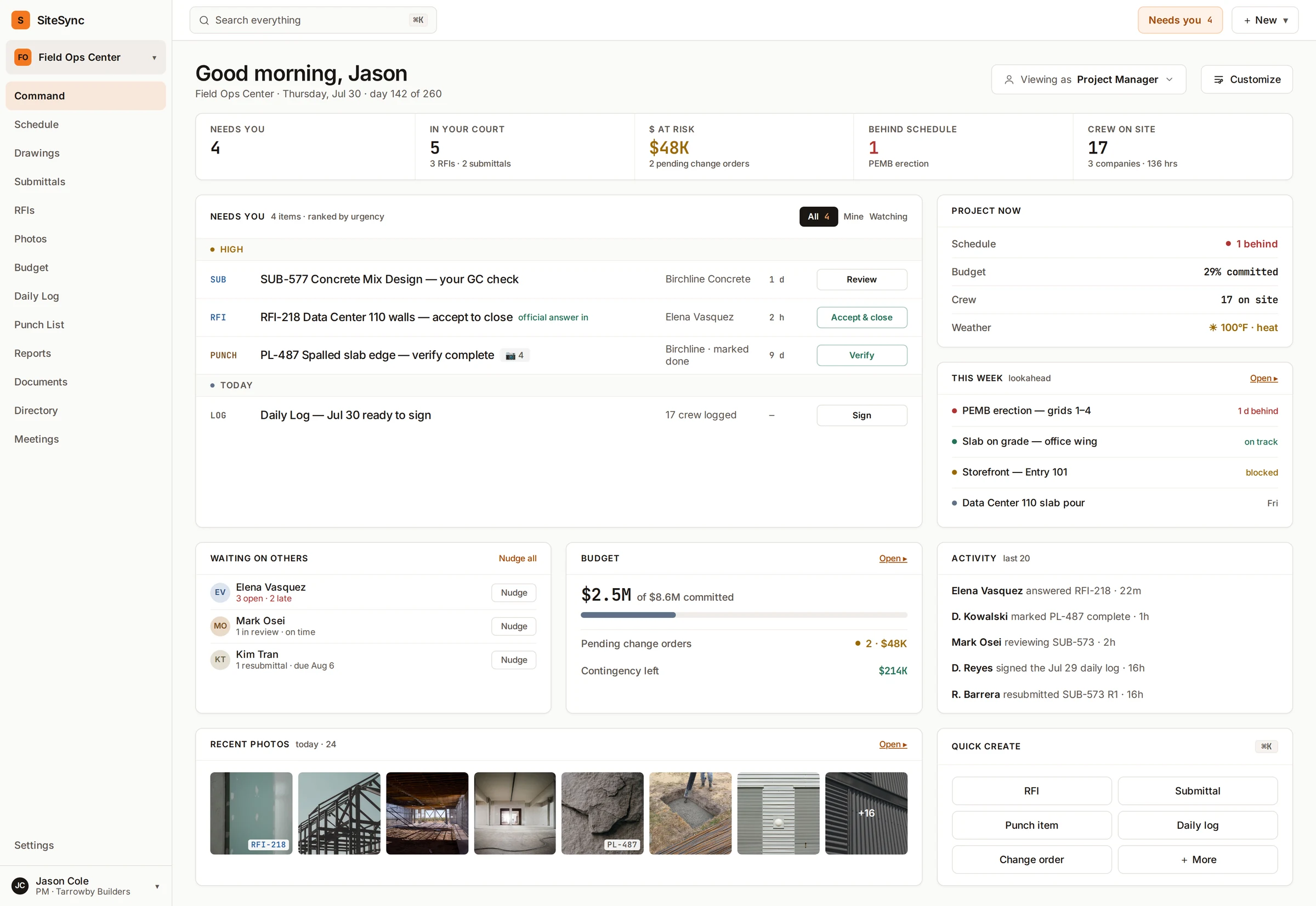Click Sign for the Daily Log

coord(861,415)
